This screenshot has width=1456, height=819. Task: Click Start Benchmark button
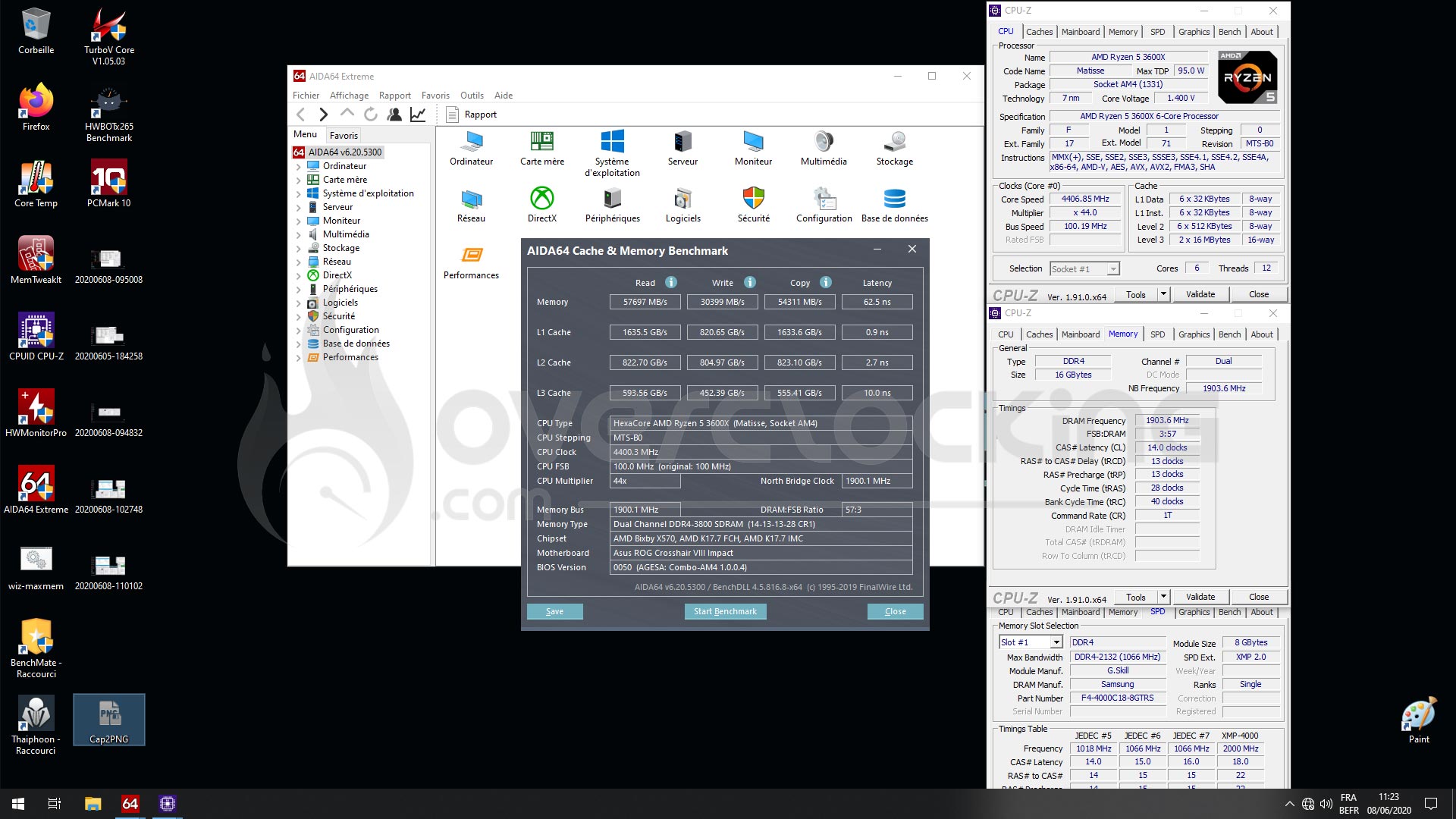(x=725, y=611)
